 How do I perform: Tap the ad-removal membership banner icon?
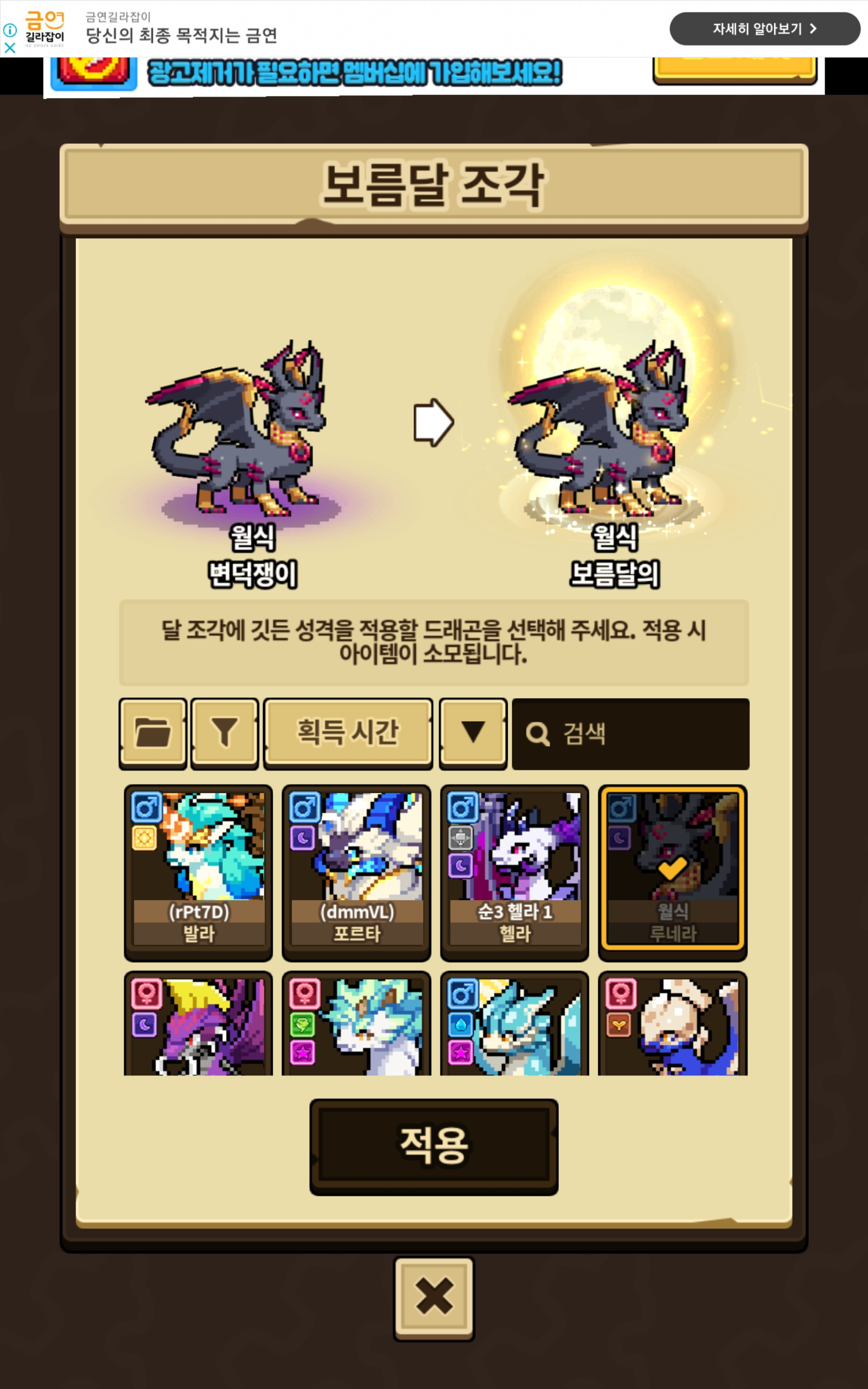point(93,73)
